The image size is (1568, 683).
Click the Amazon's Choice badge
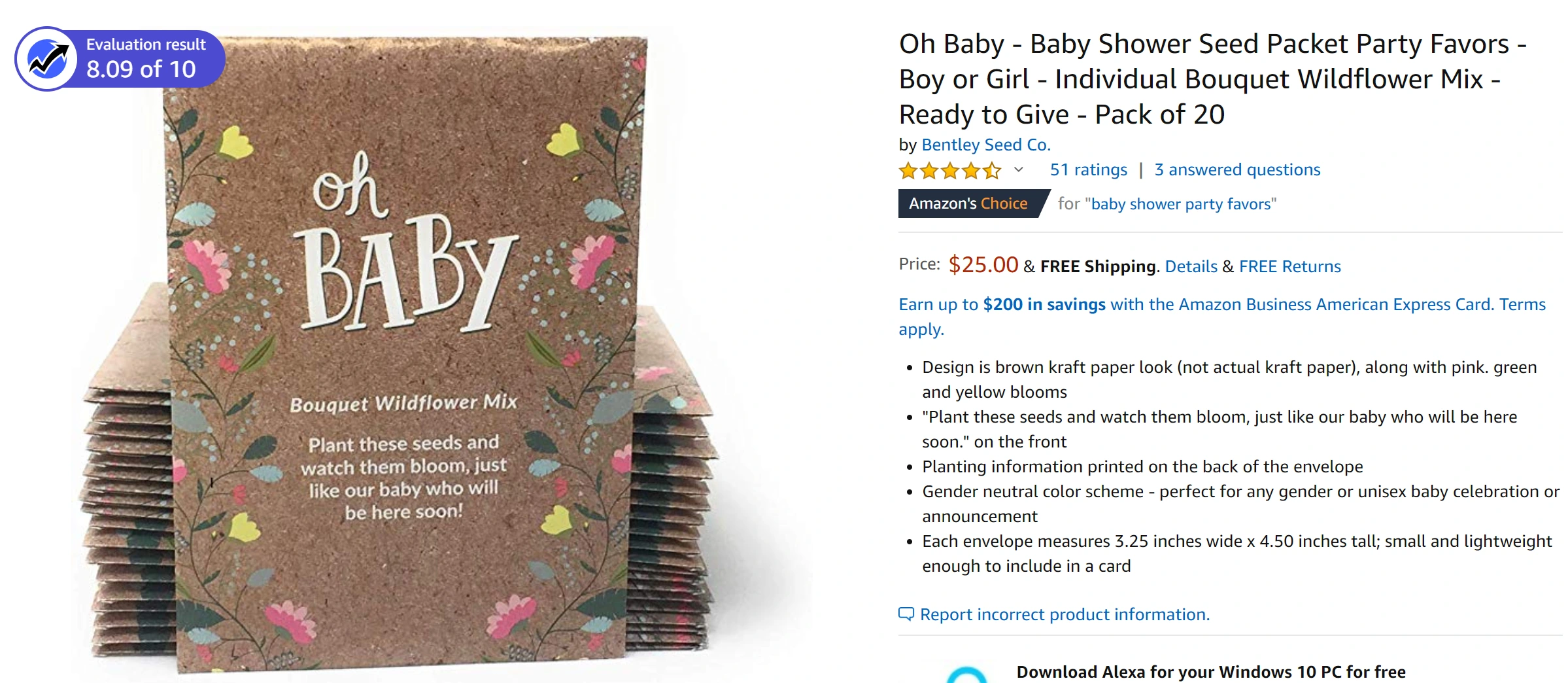pyautogui.click(x=969, y=203)
